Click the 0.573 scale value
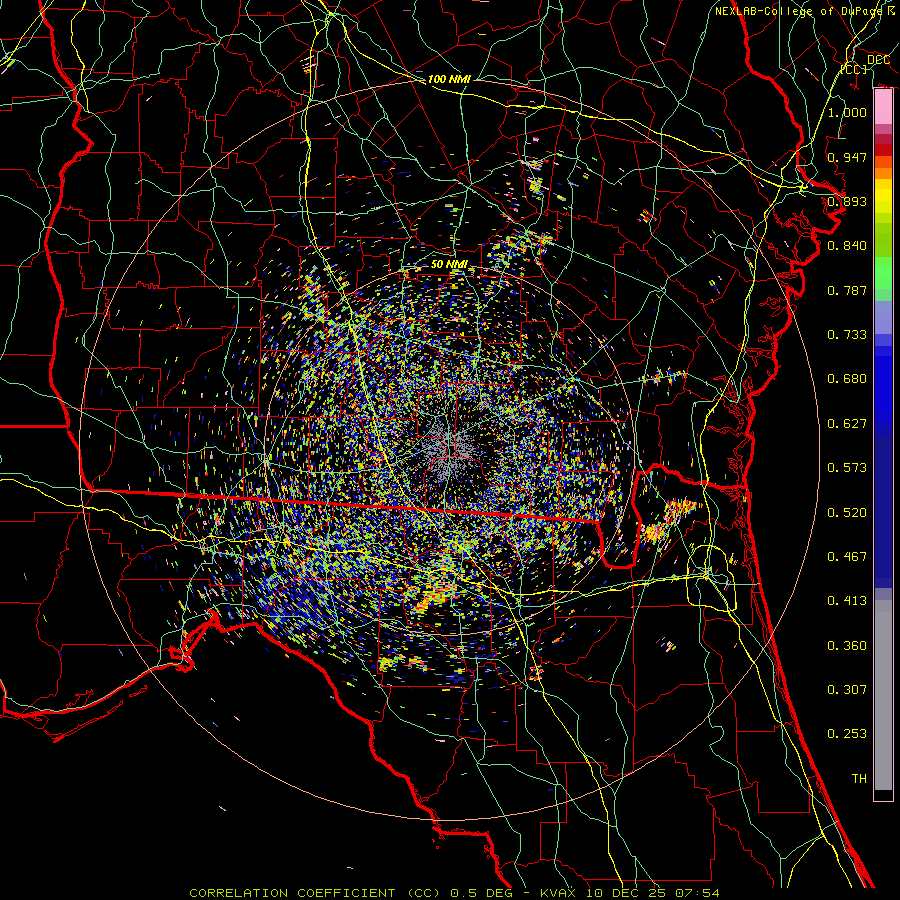This screenshot has height=900, width=900. pos(847,468)
